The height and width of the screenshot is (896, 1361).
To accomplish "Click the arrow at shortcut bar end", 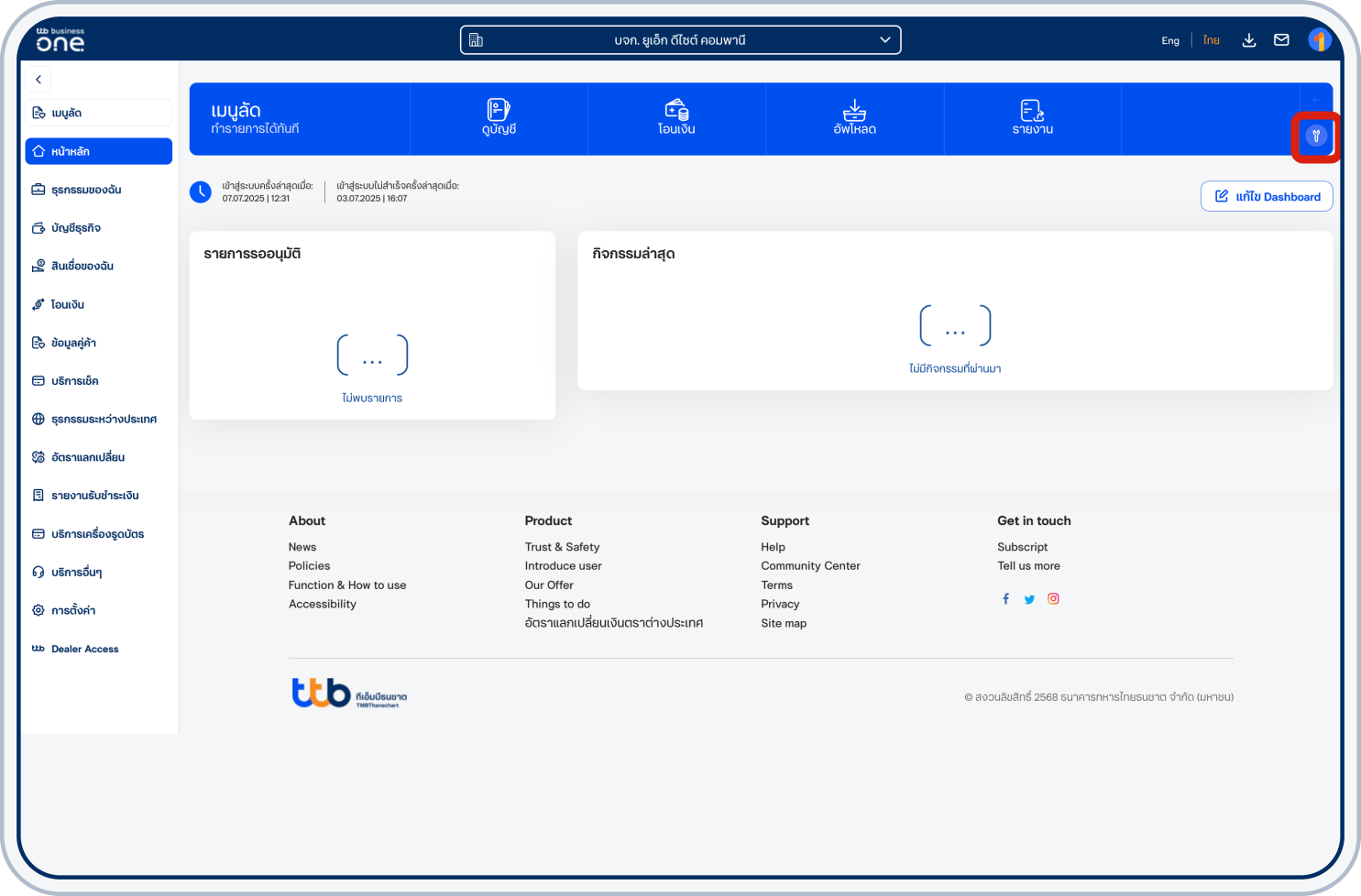I will click(x=1316, y=100).
